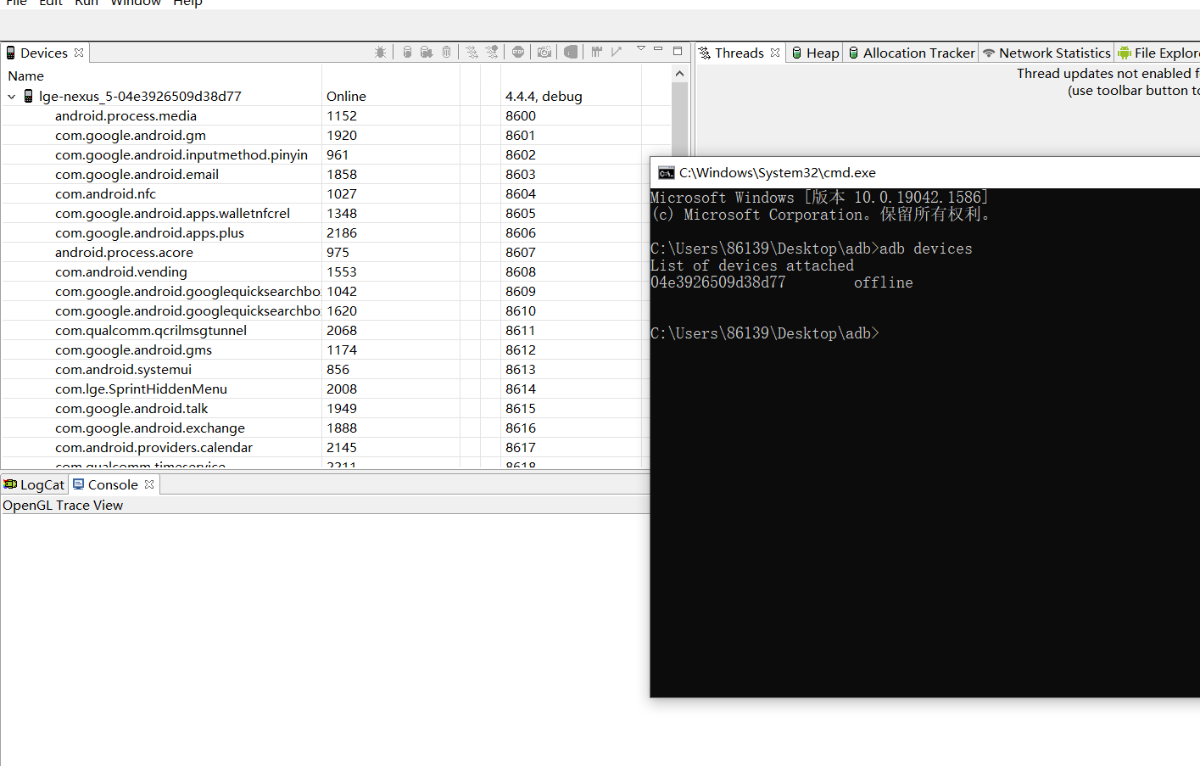1200x766 pixels.
Task: Click port 8613 cell
Action: click(x=520, y=370)
